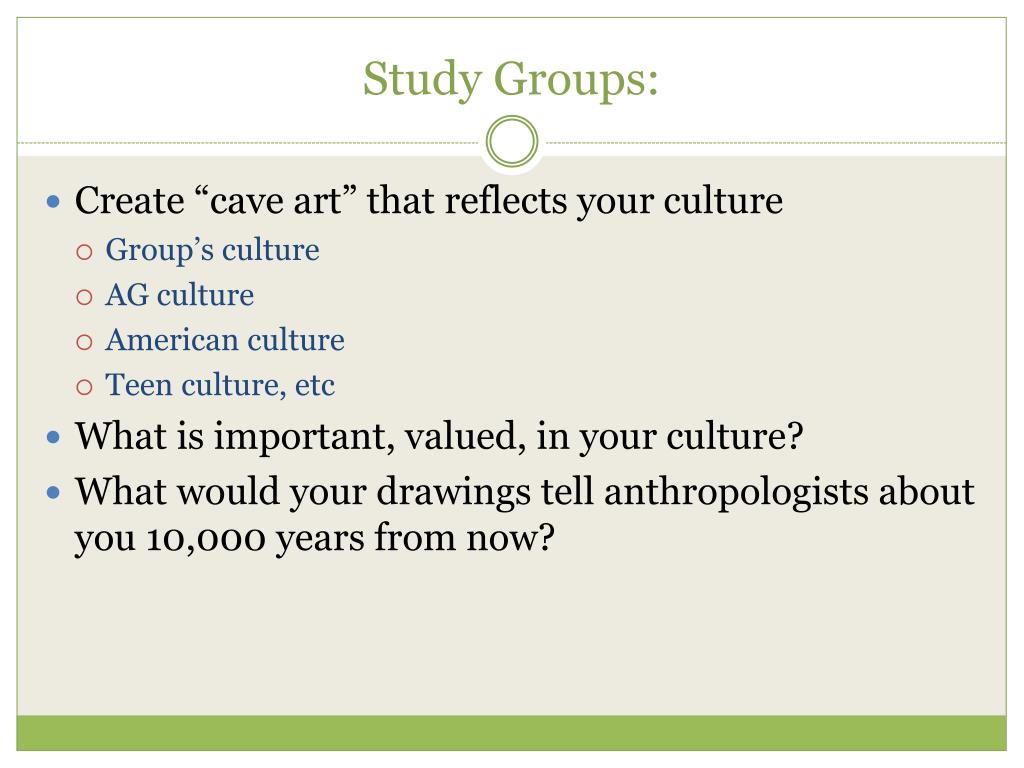Select the 'Create cave art' bullet line
Screen dimensions: 1024x768
[x=428, y=200]
